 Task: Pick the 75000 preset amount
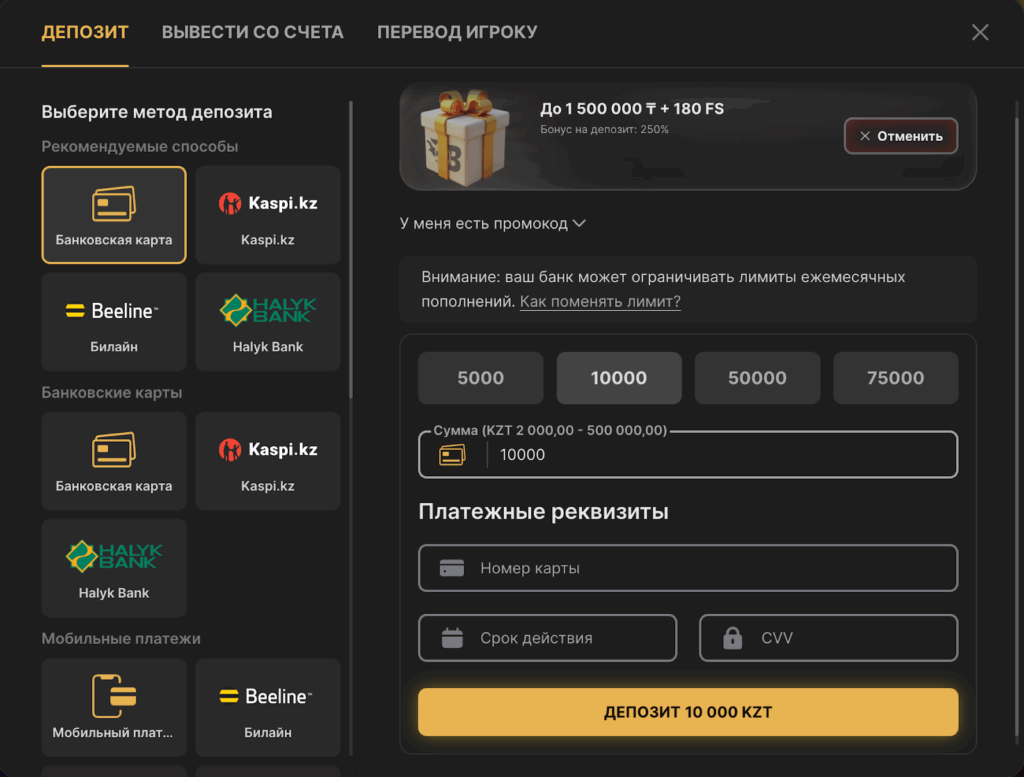click(895, 378)
